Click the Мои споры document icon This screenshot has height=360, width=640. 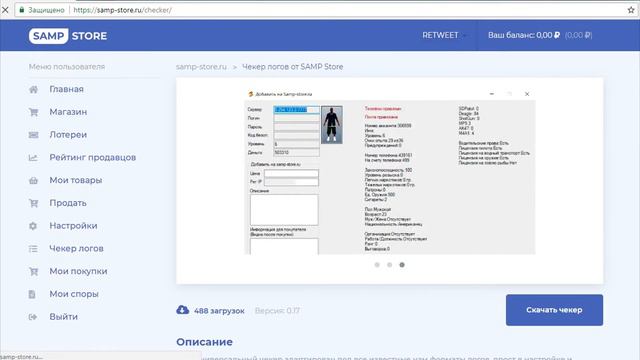click(32, 294)
